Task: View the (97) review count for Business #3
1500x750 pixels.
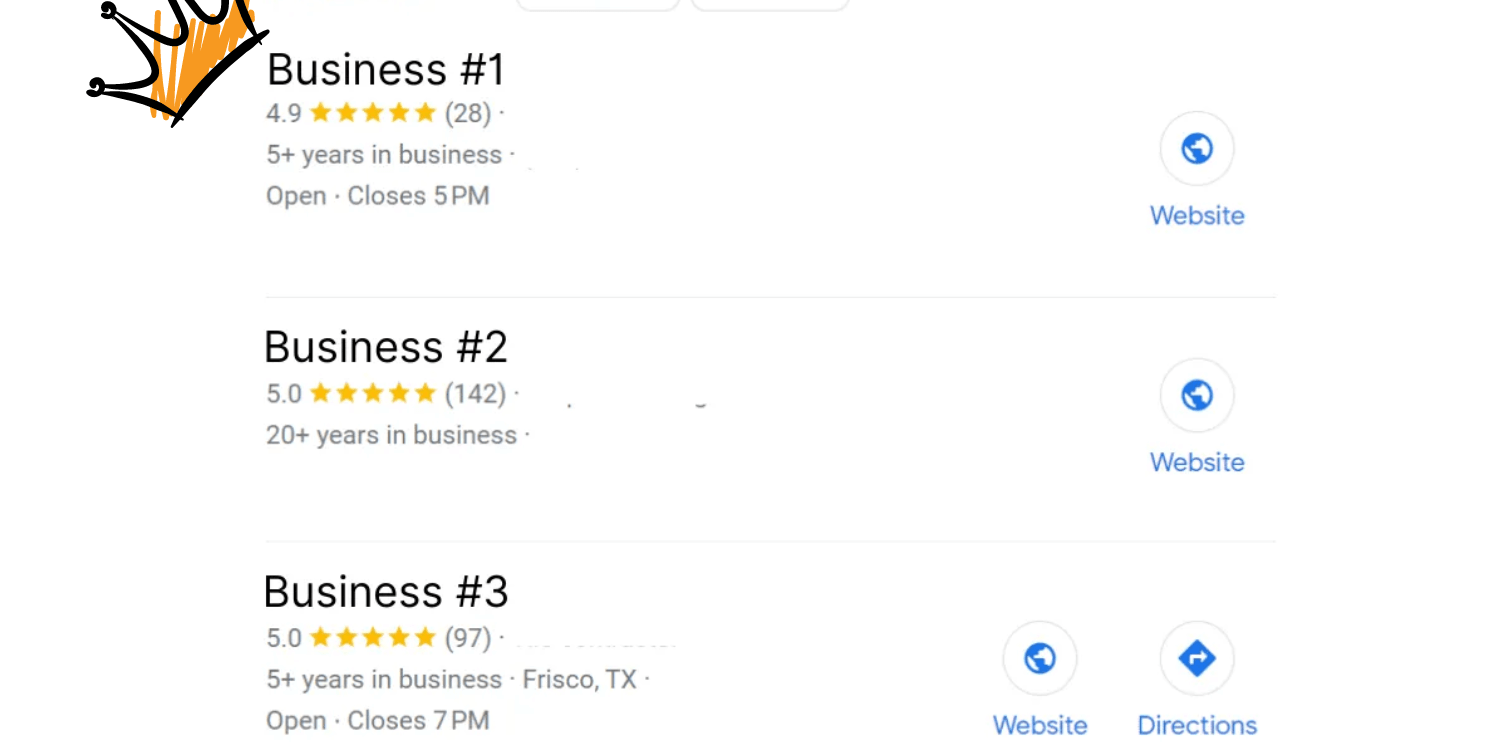Action: click(x=466, y=637)
